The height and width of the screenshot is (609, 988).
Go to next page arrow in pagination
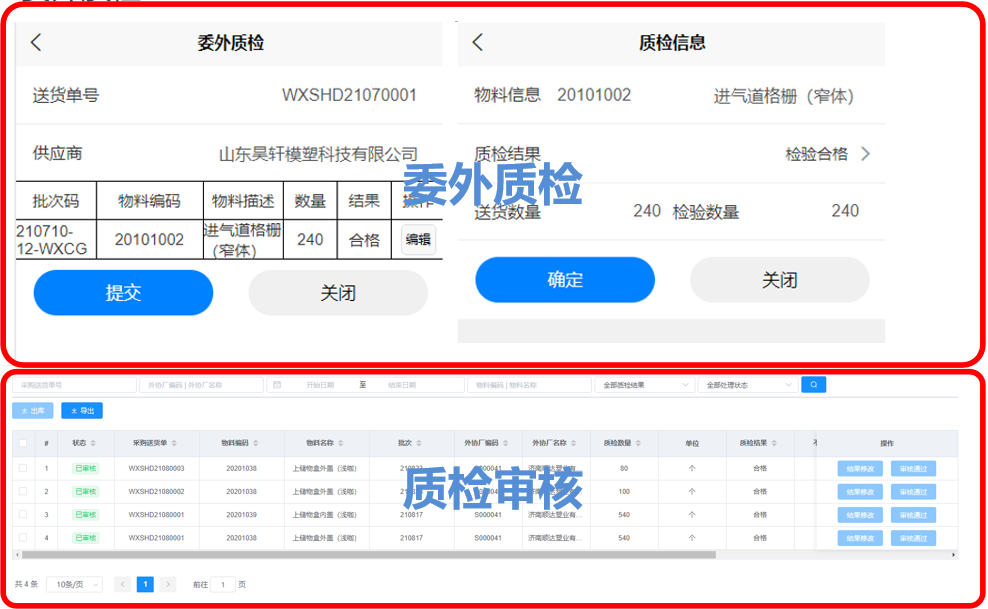168,584
